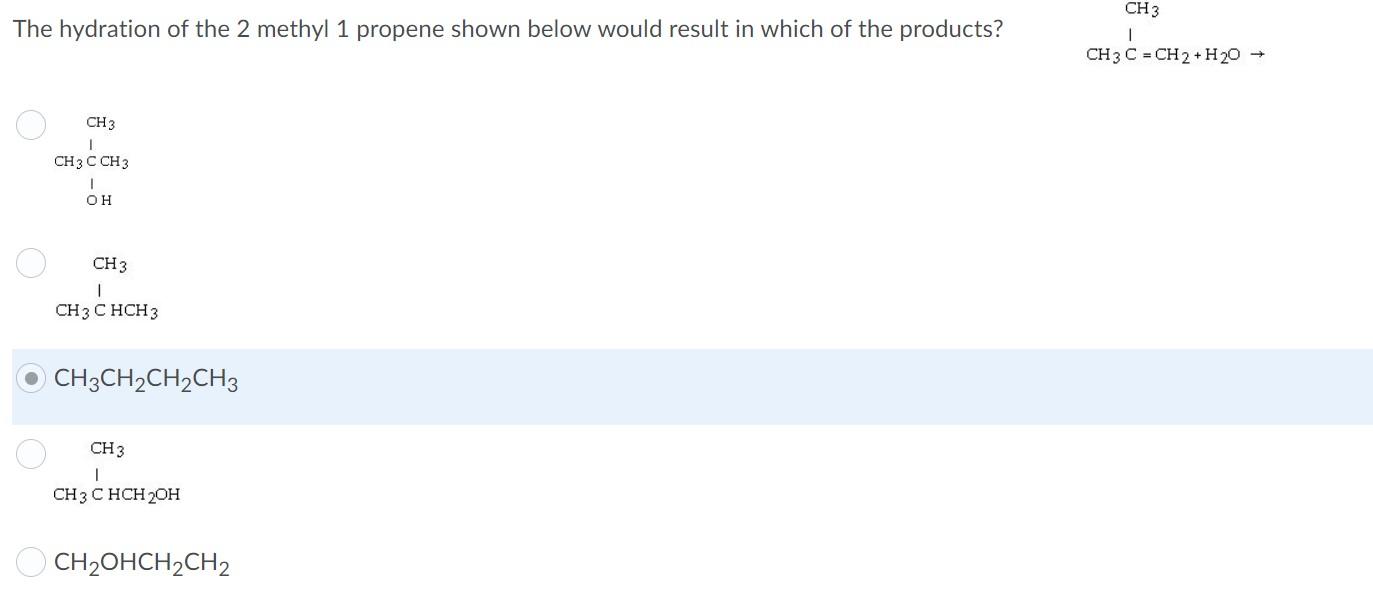Choose the fourth answer radio button

tap(30, 453)
